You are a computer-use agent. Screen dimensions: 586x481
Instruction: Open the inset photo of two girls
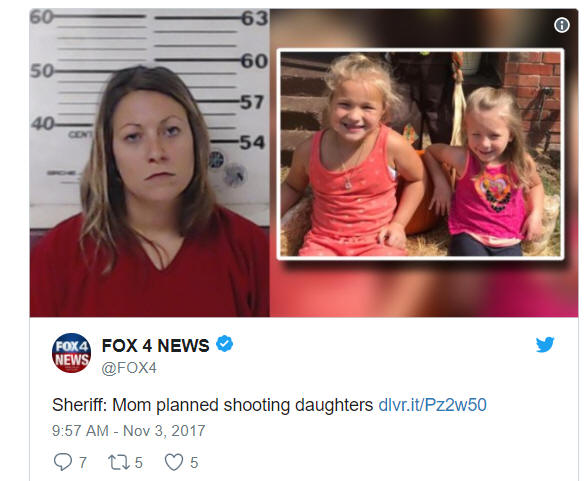point(420,154)
